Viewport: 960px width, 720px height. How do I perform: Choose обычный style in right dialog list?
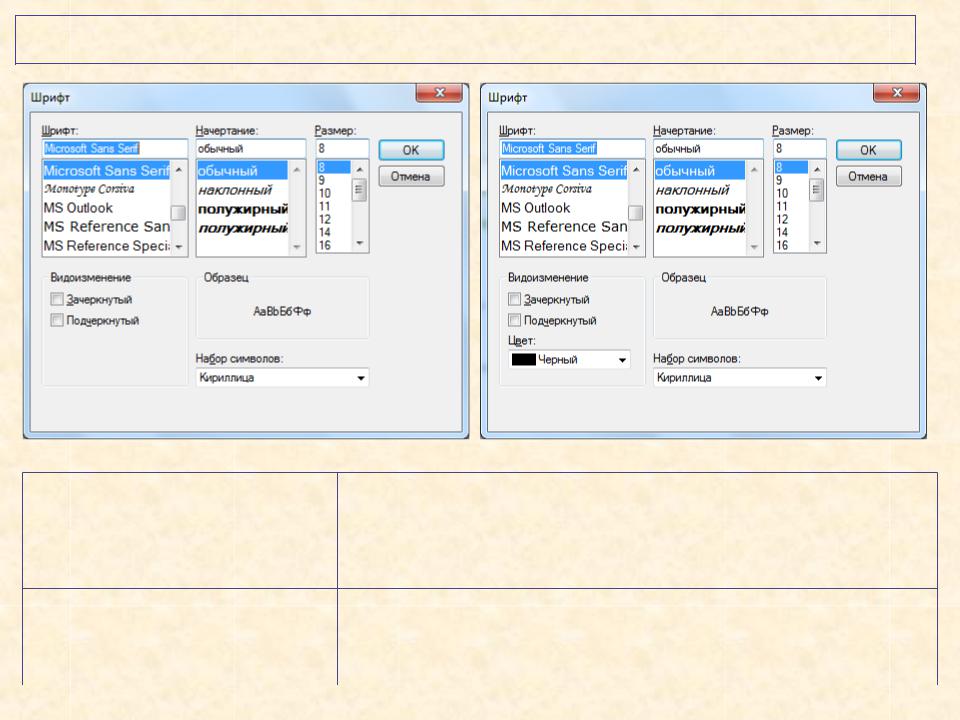coord(700,171)
